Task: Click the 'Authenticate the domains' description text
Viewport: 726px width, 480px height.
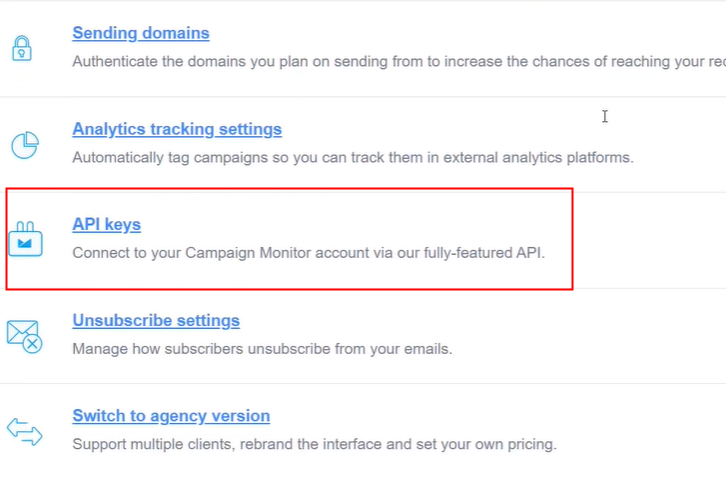Action: [399, 62]
